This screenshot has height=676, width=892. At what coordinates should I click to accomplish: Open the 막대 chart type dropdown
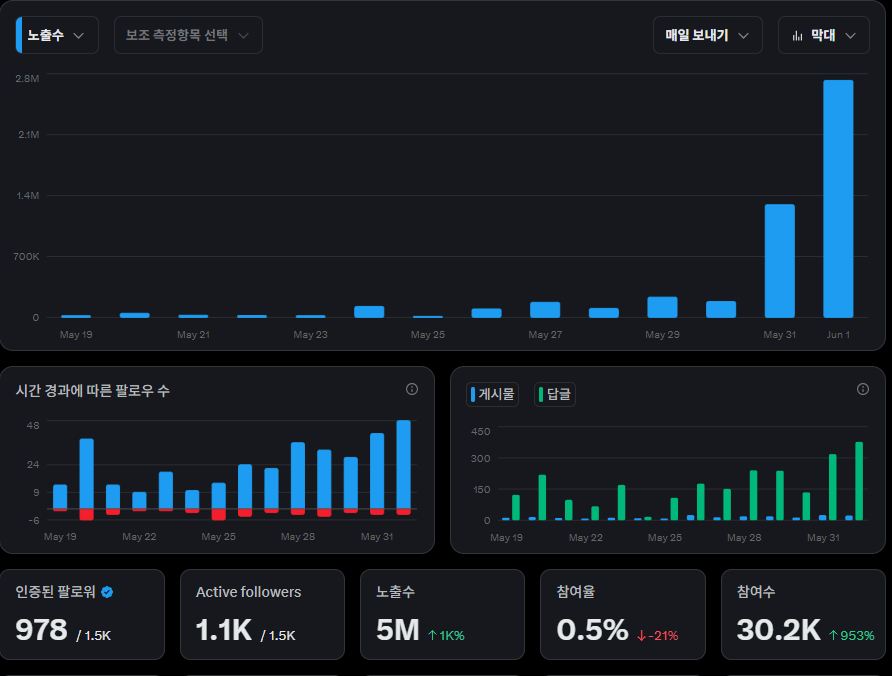point(824,35)
